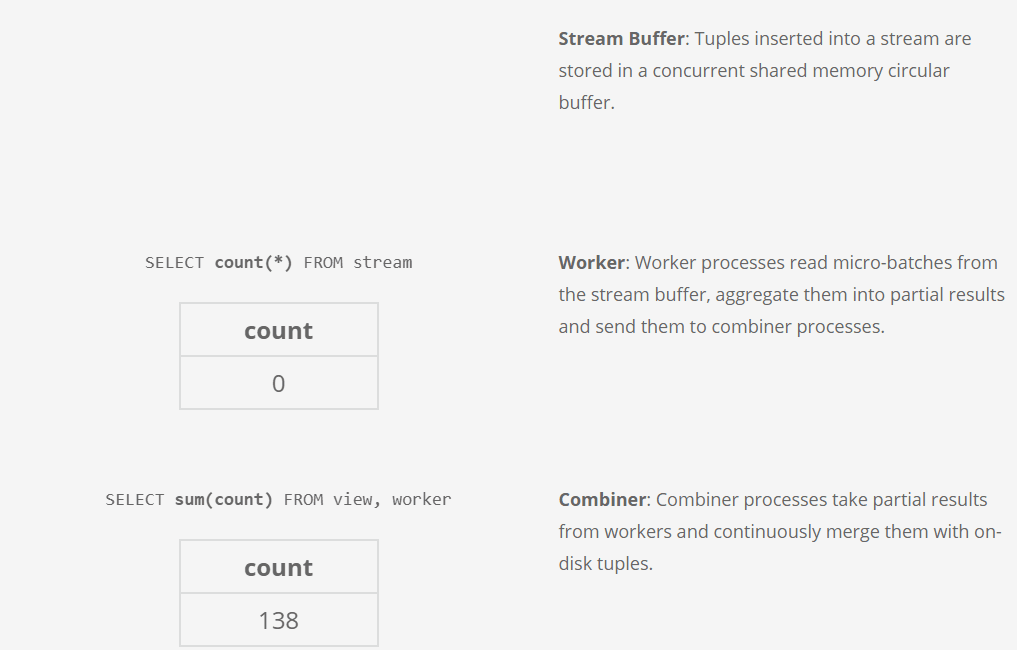This screenshot has height=650, width=1017.
Task: Click the "count" header above the 0 cell
Action: tap(278, 331)
